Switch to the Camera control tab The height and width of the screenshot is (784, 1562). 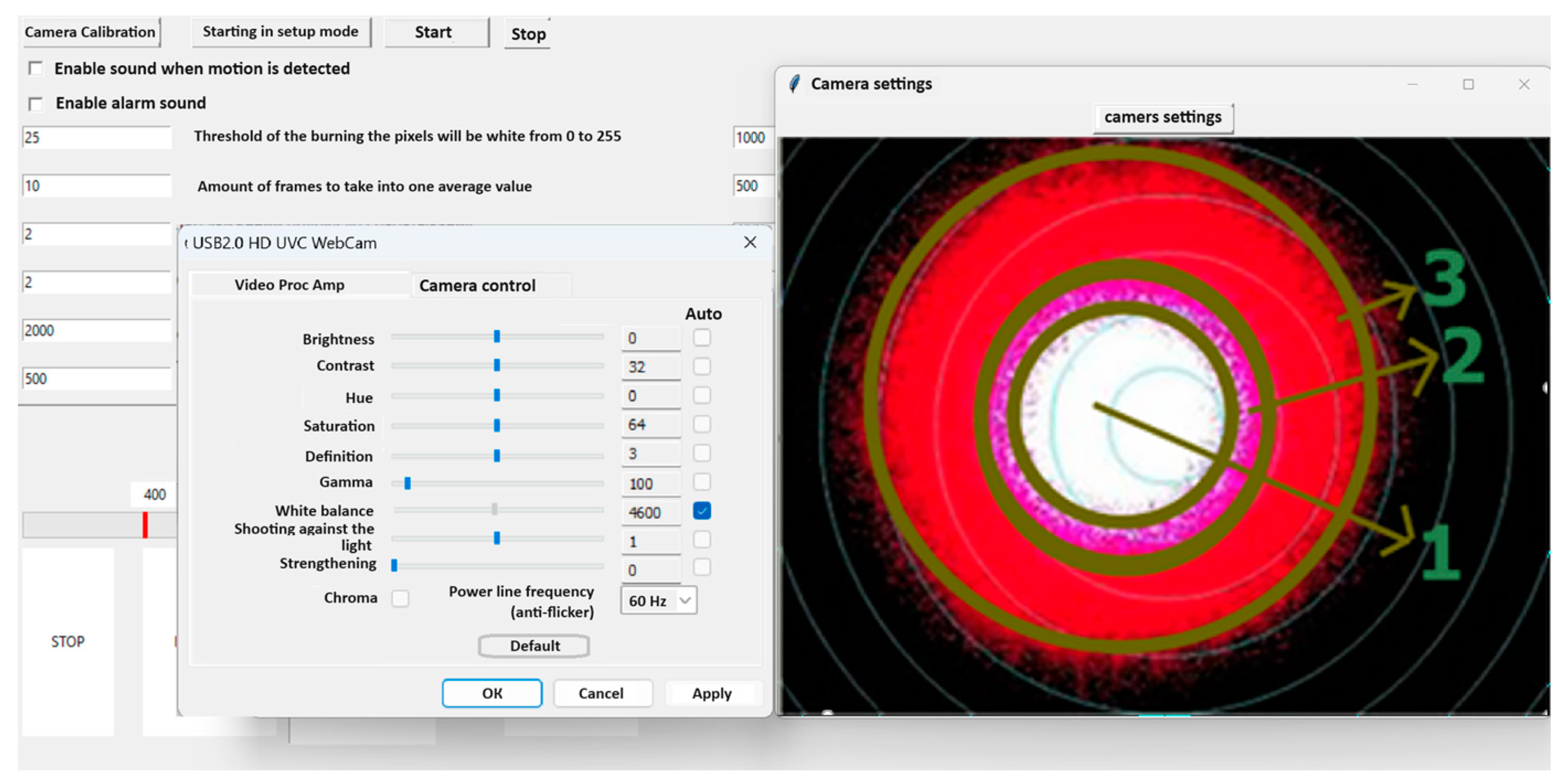[477, 286]
